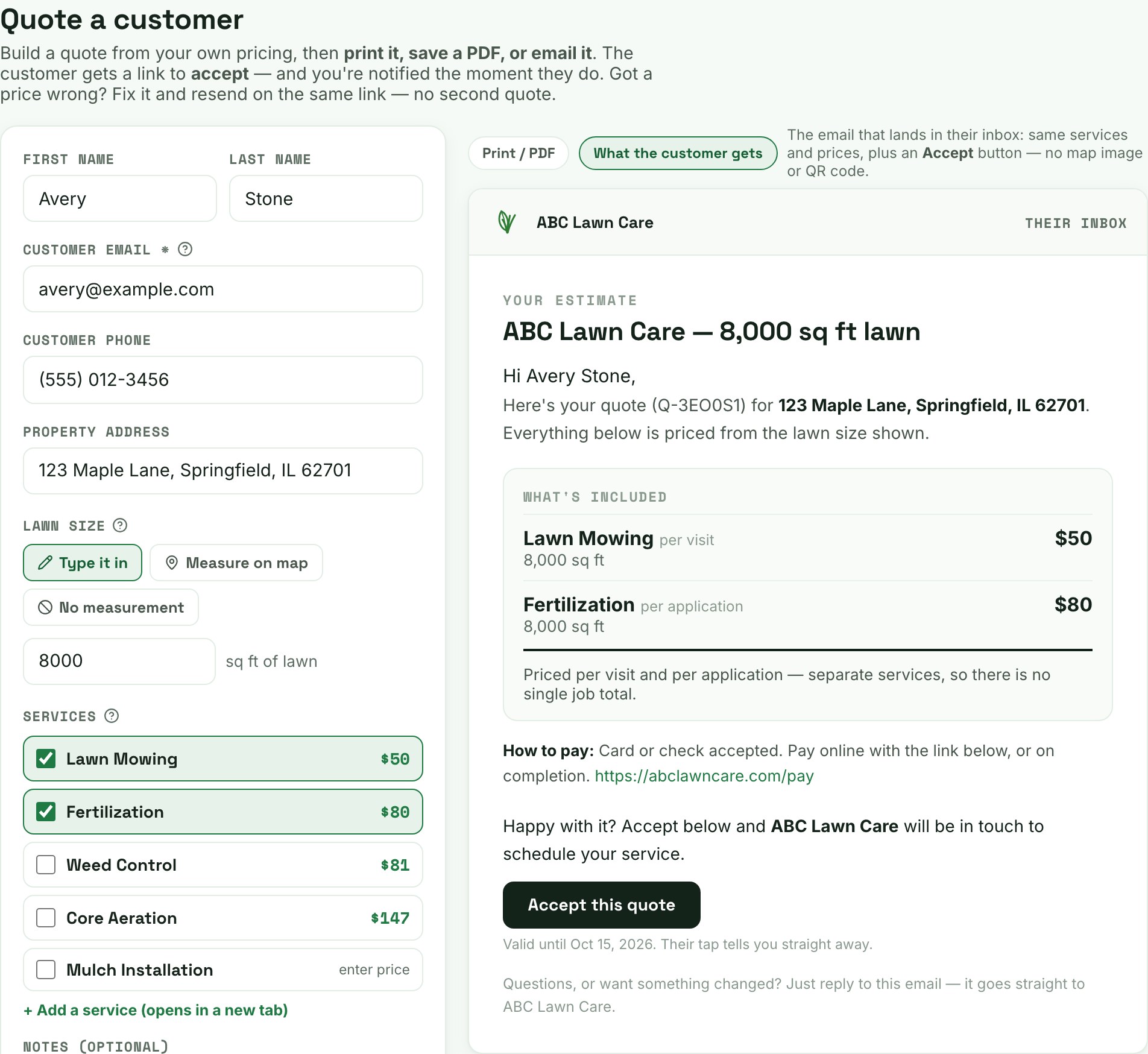Click the ABC Lawn Care leaf logo
The height and width of the screenshot is (1054, 1148).
[x=507, y=222]
